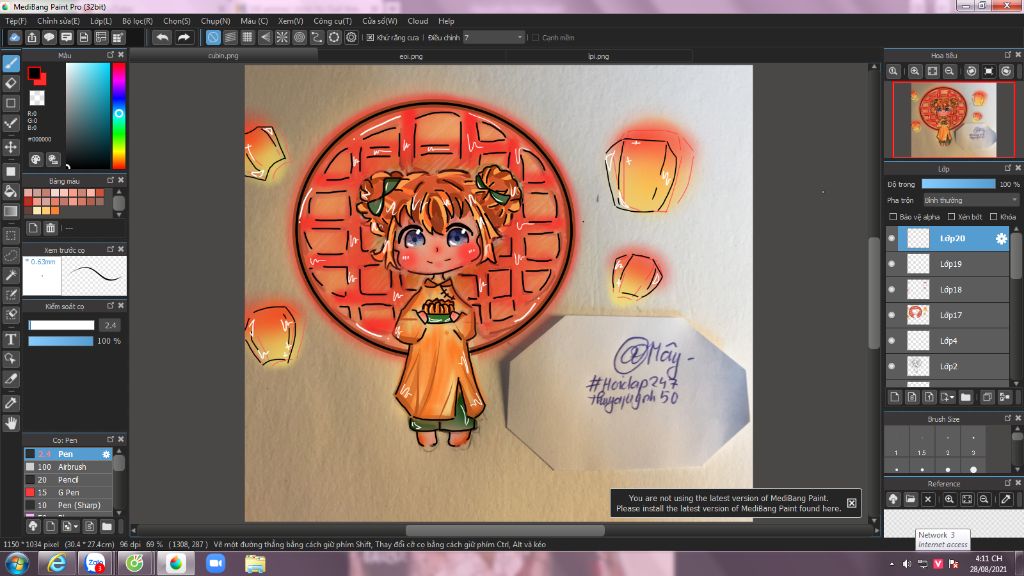Select the Bucket fill tool
Screen dimensions: 1024x576
pos(11,191)
